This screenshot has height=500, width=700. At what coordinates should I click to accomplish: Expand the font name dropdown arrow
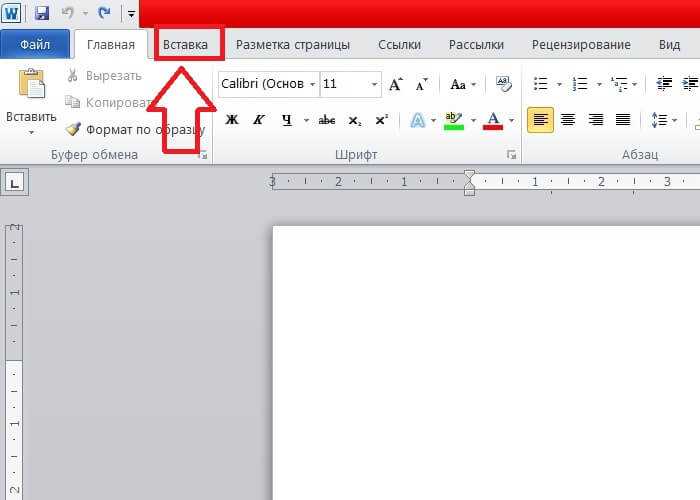(312, 84)
